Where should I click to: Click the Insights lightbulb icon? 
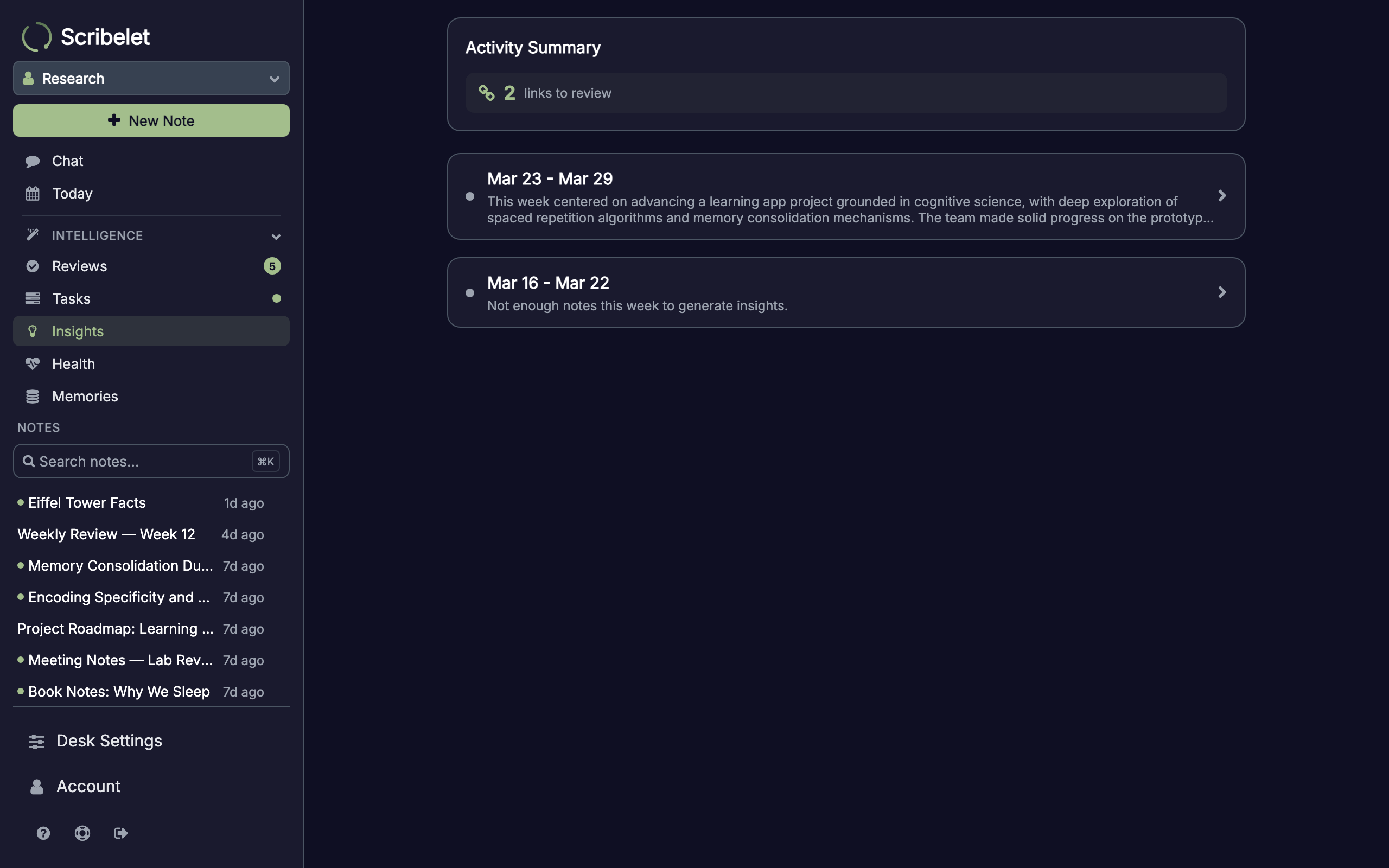[x=33, y=331]
